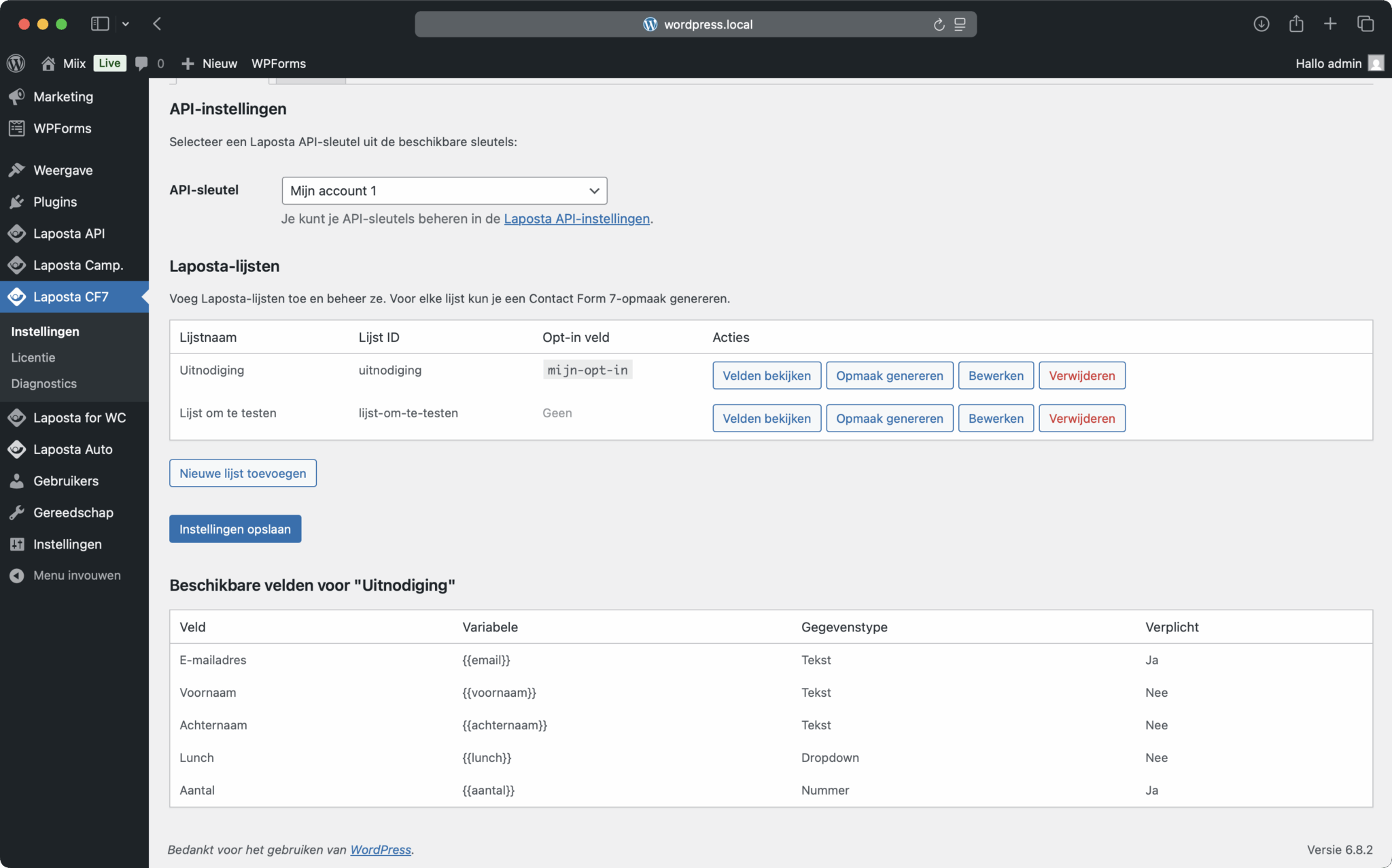The image size is (1392, 868).
Task: Click the {{achternaam}} variable cell
Action: click(x=505, y=725)
